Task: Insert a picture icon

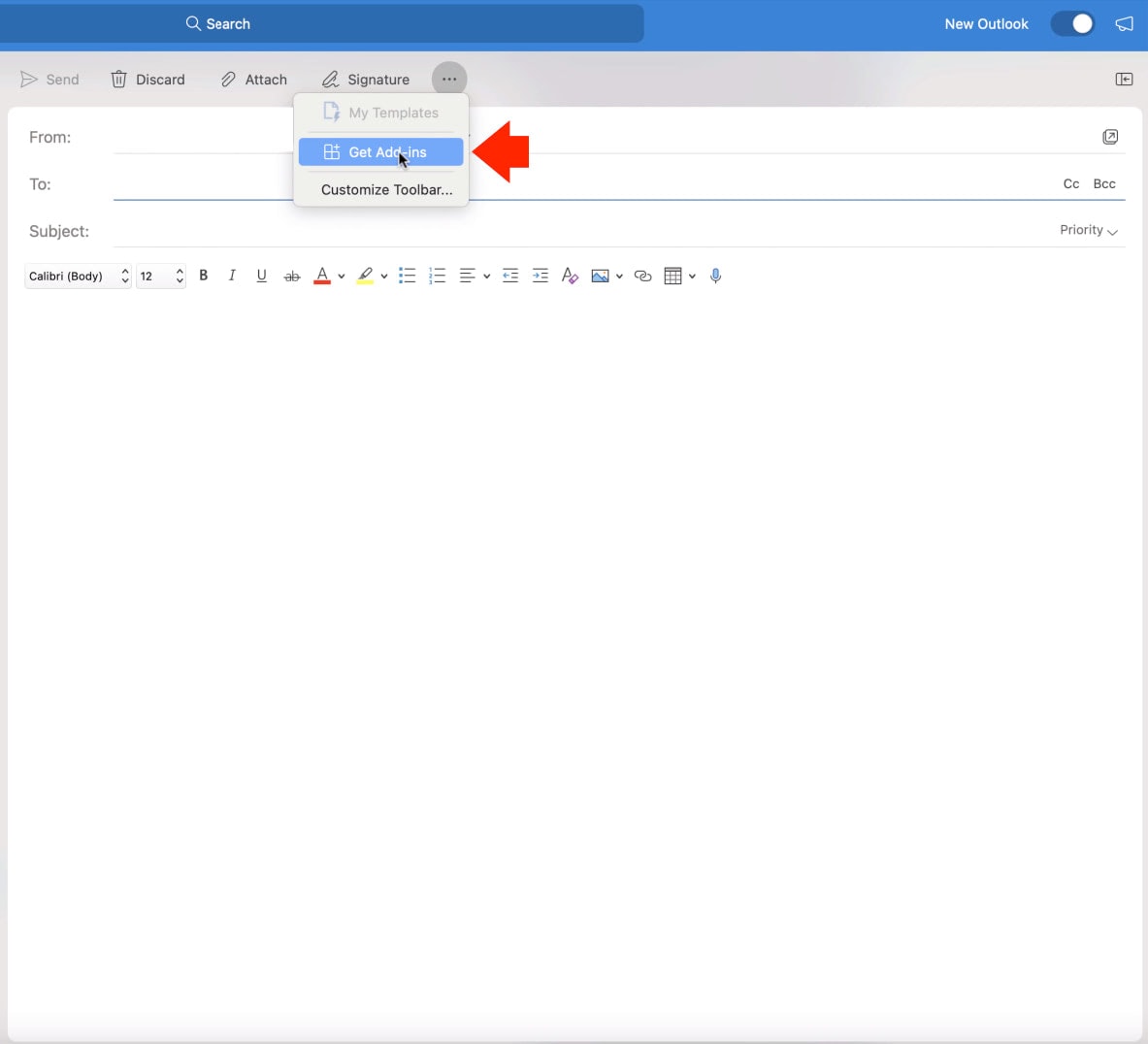Action: tap(600, 276)
